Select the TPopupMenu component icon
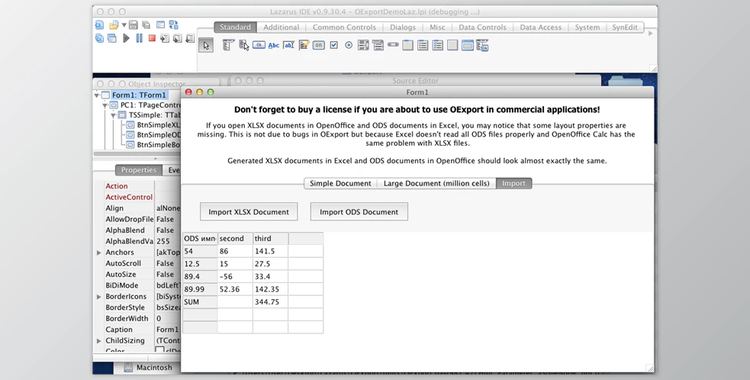Image resolution: width=750 pixels, height=380 pixels. [244, 45]
